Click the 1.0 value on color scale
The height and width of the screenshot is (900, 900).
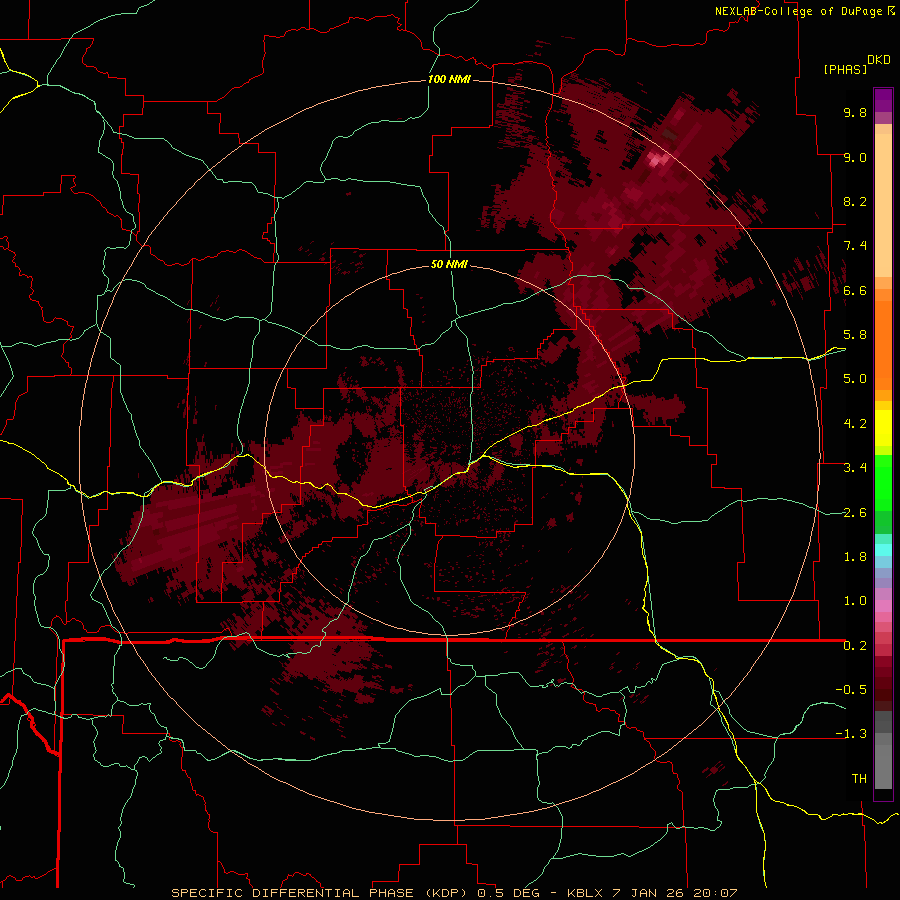pos(855,601)
